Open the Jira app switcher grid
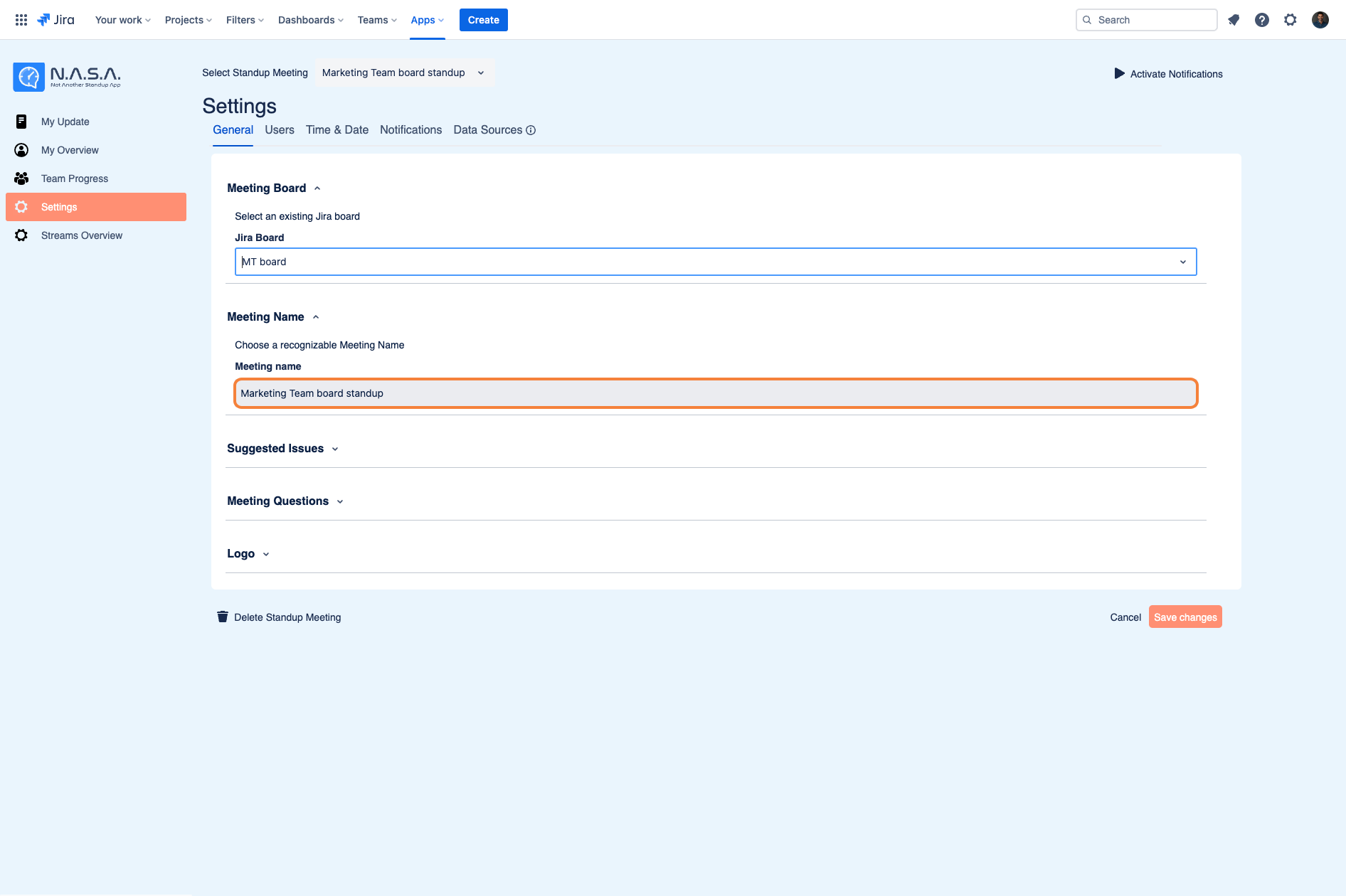The width and height of the screenshot is (1346, 896). coord(21,20)
